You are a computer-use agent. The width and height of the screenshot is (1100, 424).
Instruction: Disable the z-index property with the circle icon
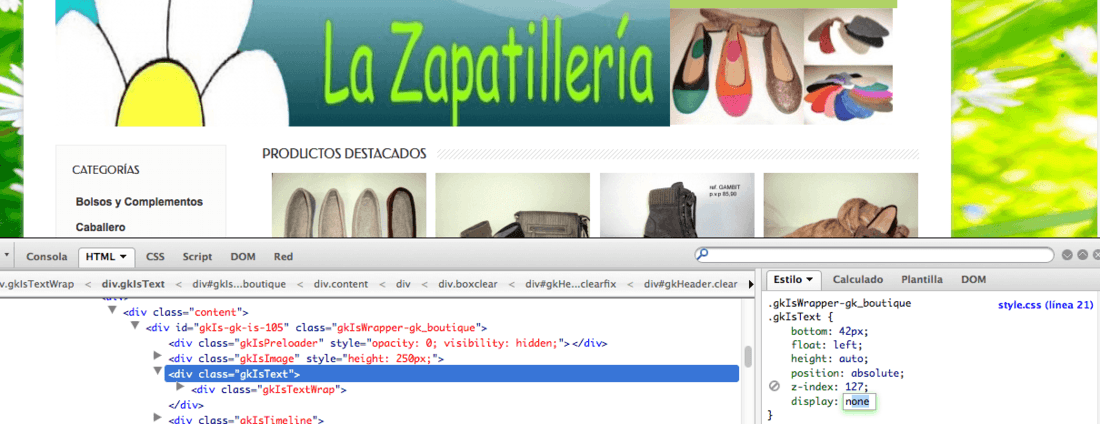[774, 386]
